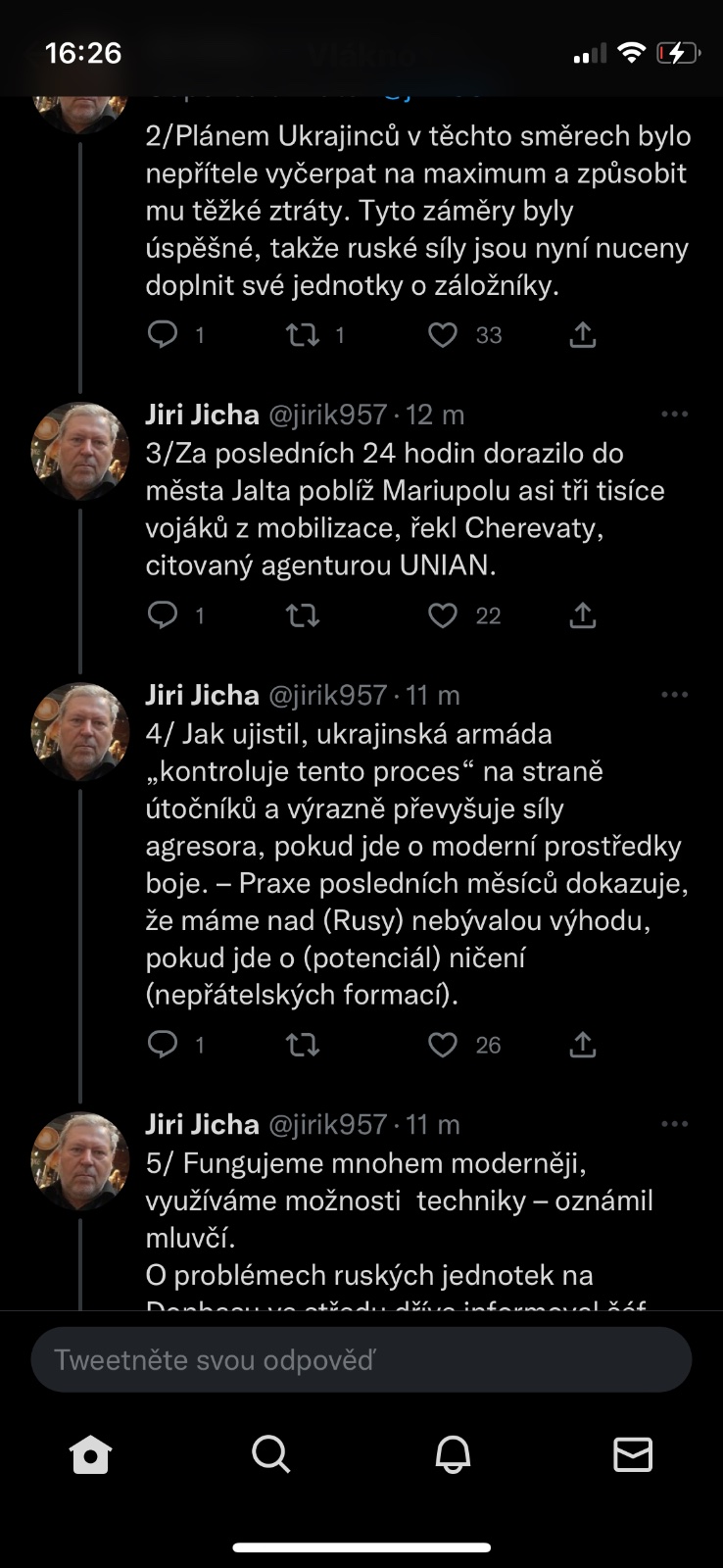Share the tweet starting with 3/Za posledních
Screen dimensions: 723x1568
click(583, 615)
